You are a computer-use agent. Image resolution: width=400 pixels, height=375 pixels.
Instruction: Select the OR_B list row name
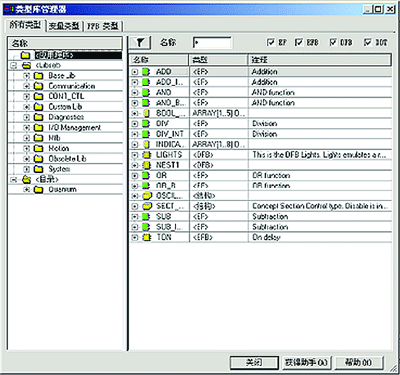tap(166, 186)
